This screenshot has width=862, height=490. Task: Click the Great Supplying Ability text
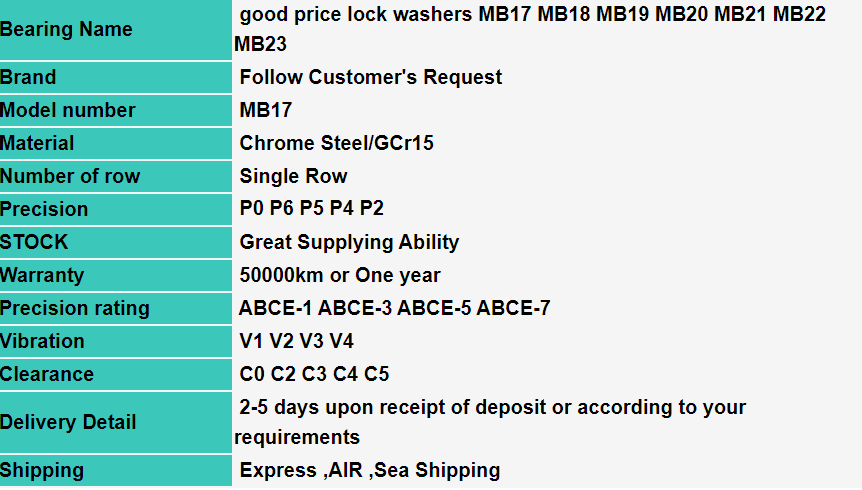click(350, 242)
